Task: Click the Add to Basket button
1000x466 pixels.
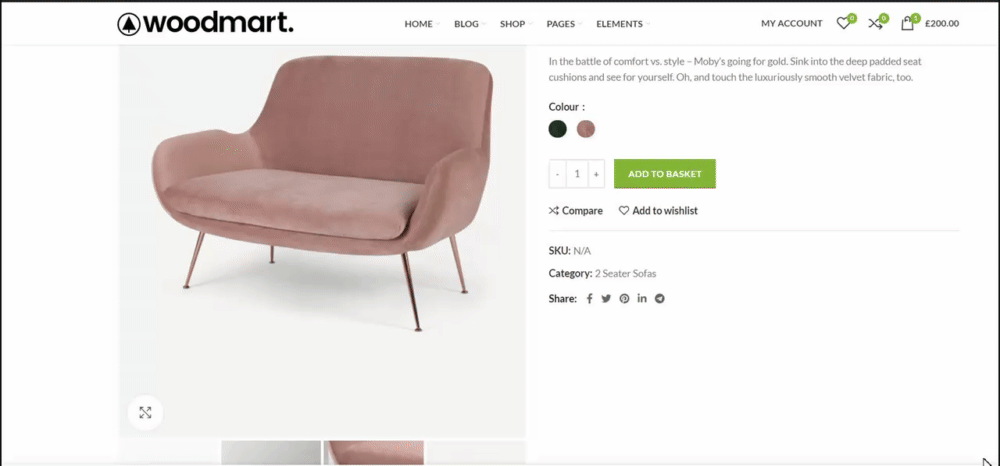Action: tap(665, 173)
